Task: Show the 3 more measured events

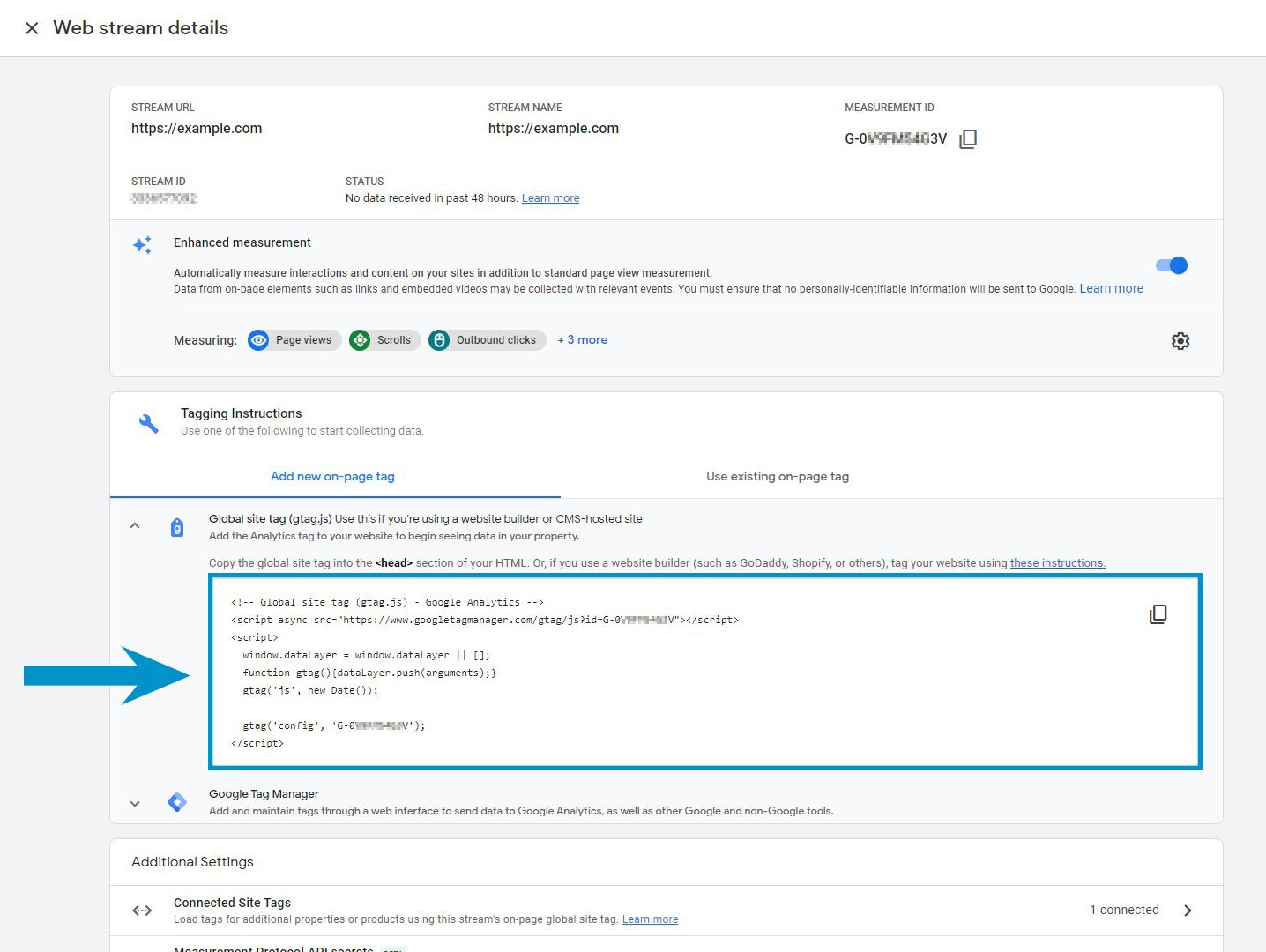Action: (582, 339)
